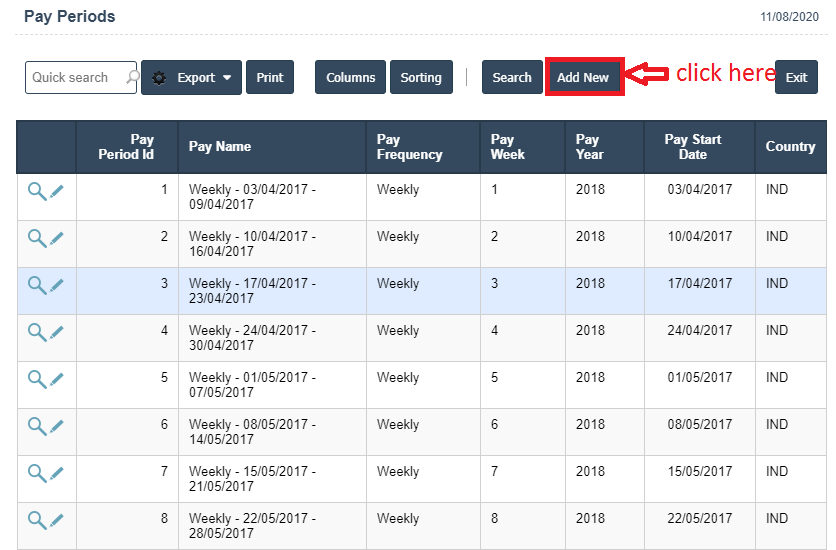The image size is (836, 550).
Task: Click the pencil edit icon for pay period 2
Action: (57, 238)
